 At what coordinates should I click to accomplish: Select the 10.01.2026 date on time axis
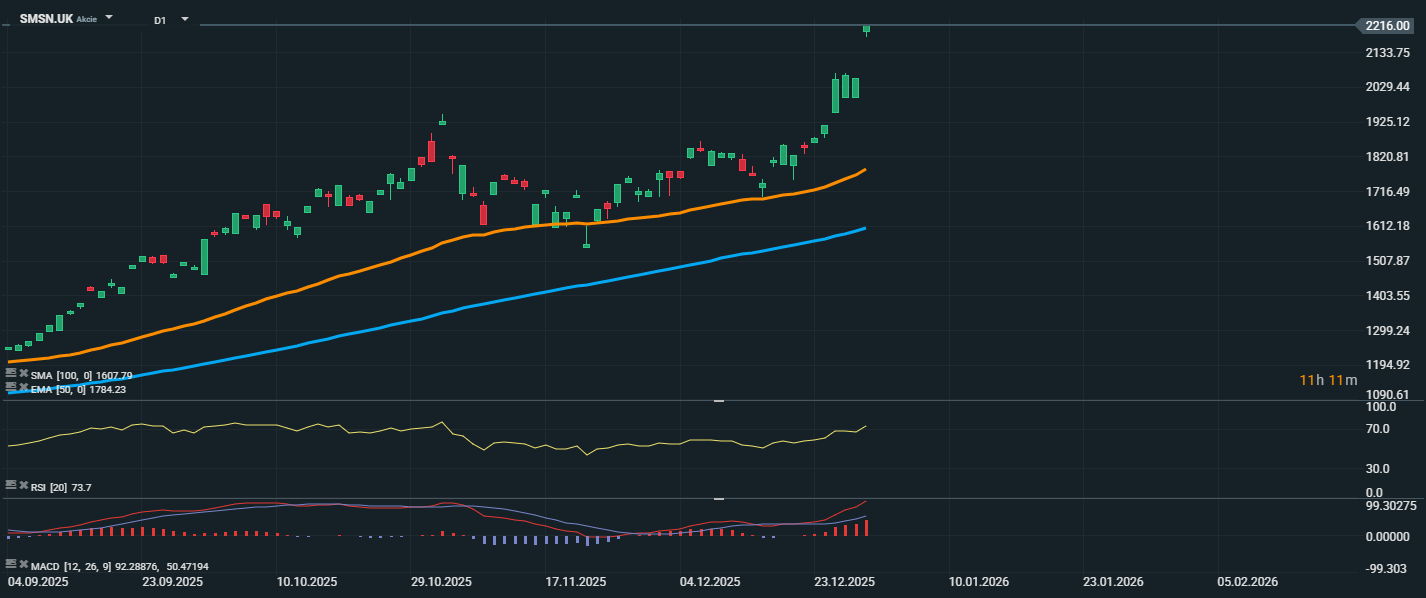979,581
